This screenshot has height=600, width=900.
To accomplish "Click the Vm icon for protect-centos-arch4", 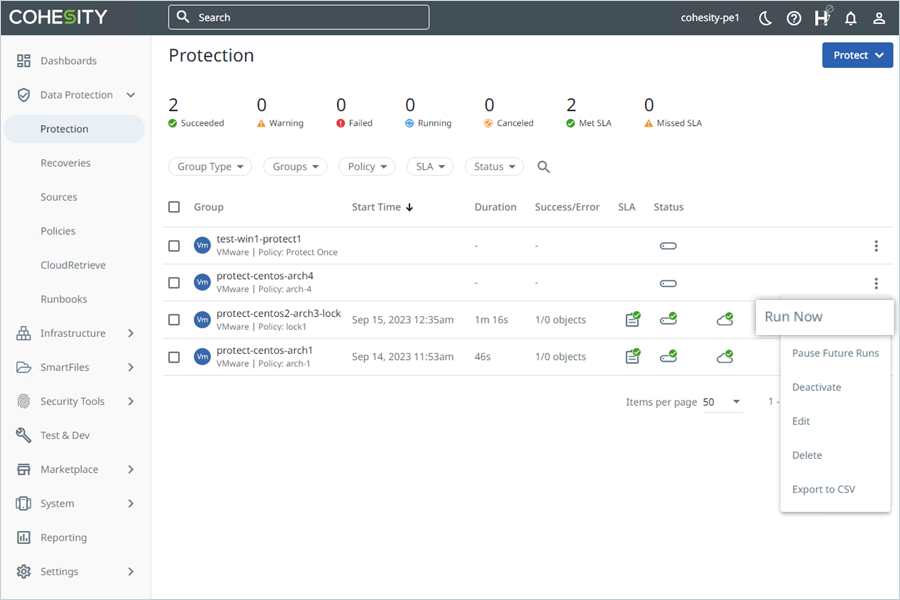I will tap(202, 282).
